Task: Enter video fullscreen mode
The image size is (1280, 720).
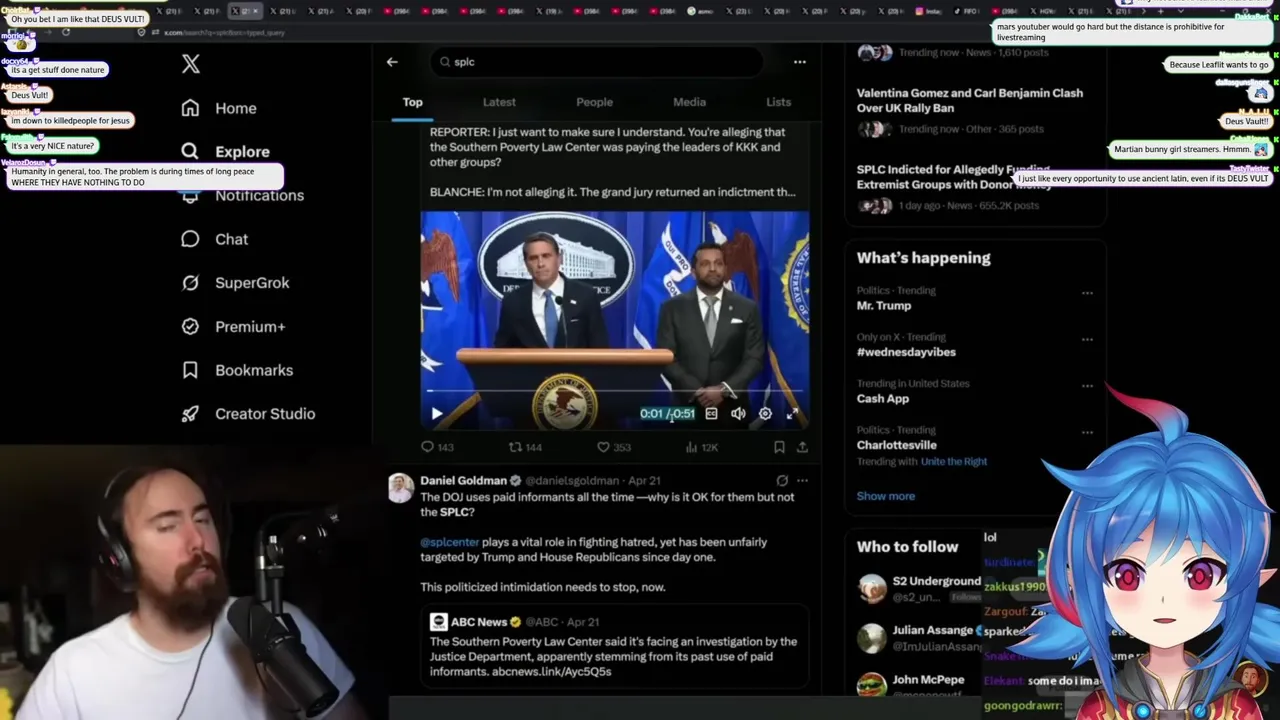Action: click(x=792, y=413)
